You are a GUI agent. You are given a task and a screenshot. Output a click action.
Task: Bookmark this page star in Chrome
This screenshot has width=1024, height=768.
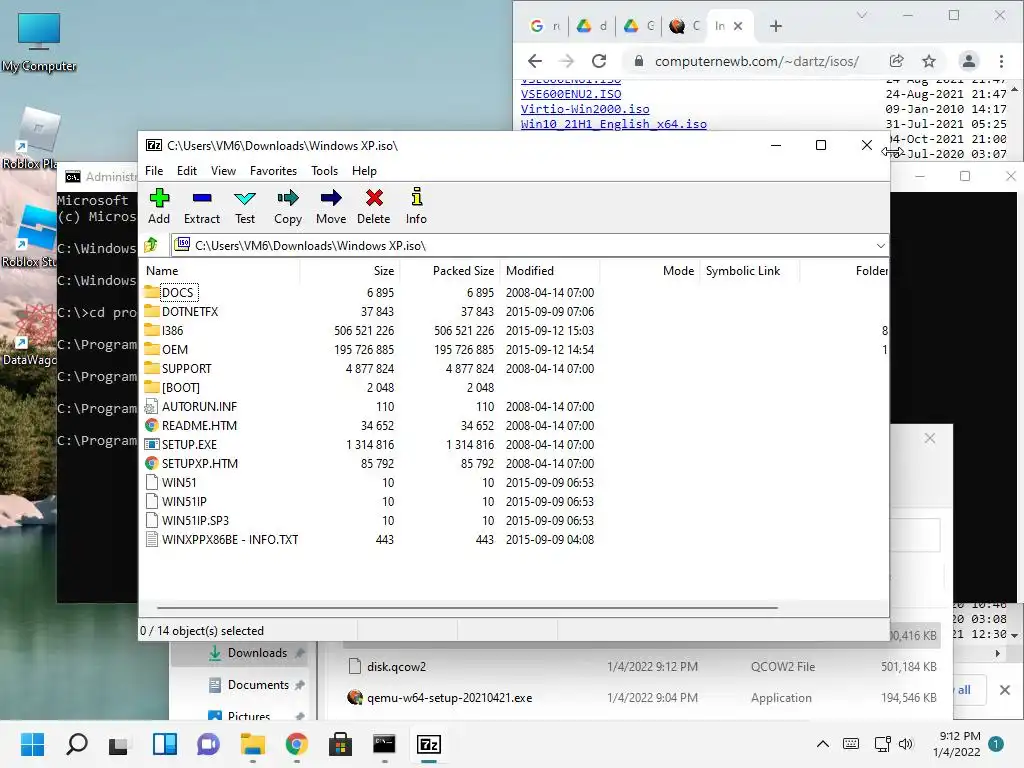tap(929, 61)
